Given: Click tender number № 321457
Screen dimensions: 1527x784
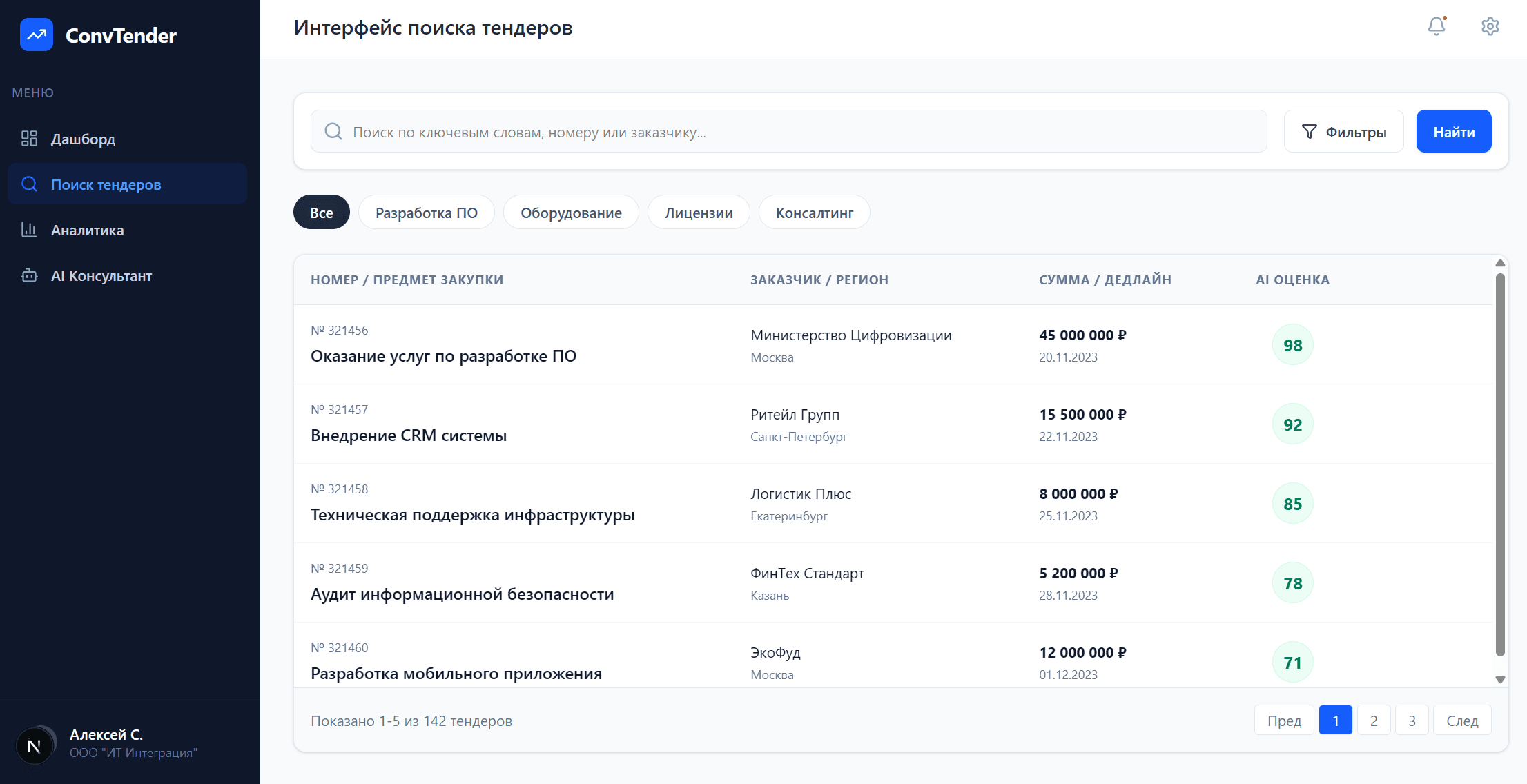Looking at the screenshot, I should (x=340, y=410).
